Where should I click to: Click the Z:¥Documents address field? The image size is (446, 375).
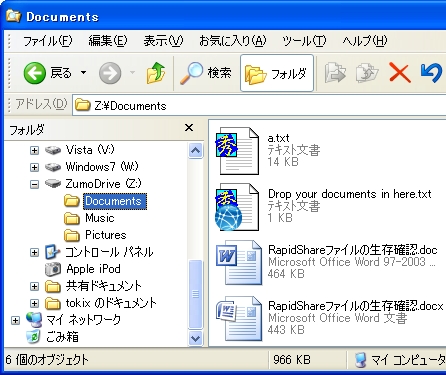[259, 106]
